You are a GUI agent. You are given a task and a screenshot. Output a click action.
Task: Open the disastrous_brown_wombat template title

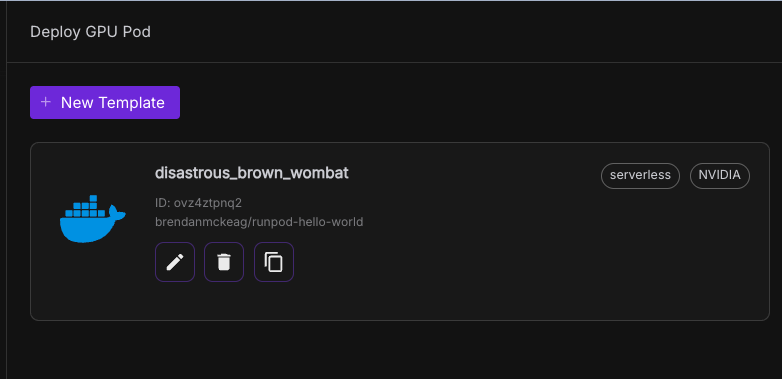click(x=252, y=173)
